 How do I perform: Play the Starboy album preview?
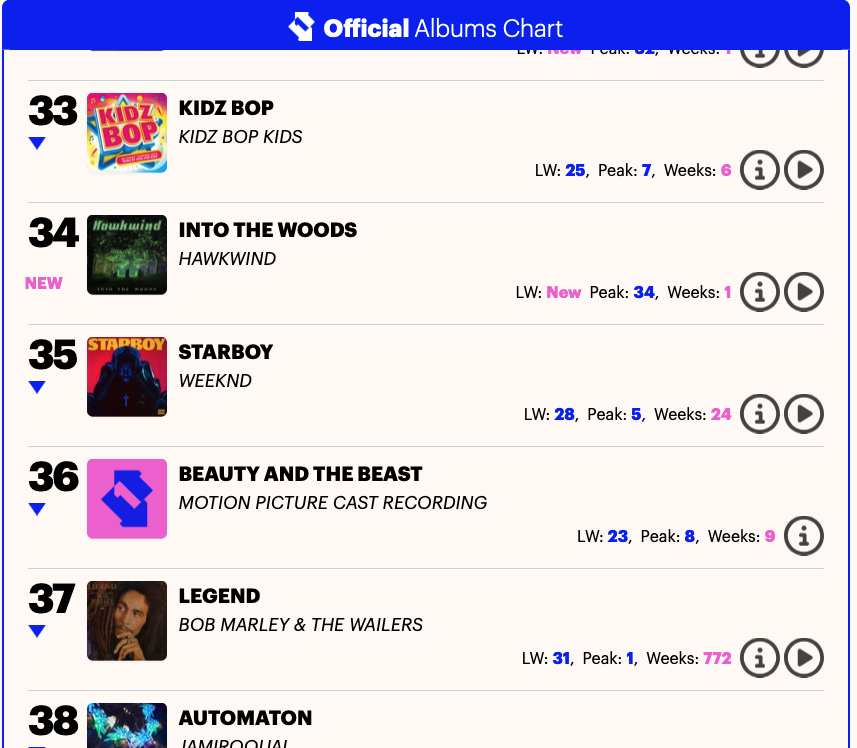point(804,414)
